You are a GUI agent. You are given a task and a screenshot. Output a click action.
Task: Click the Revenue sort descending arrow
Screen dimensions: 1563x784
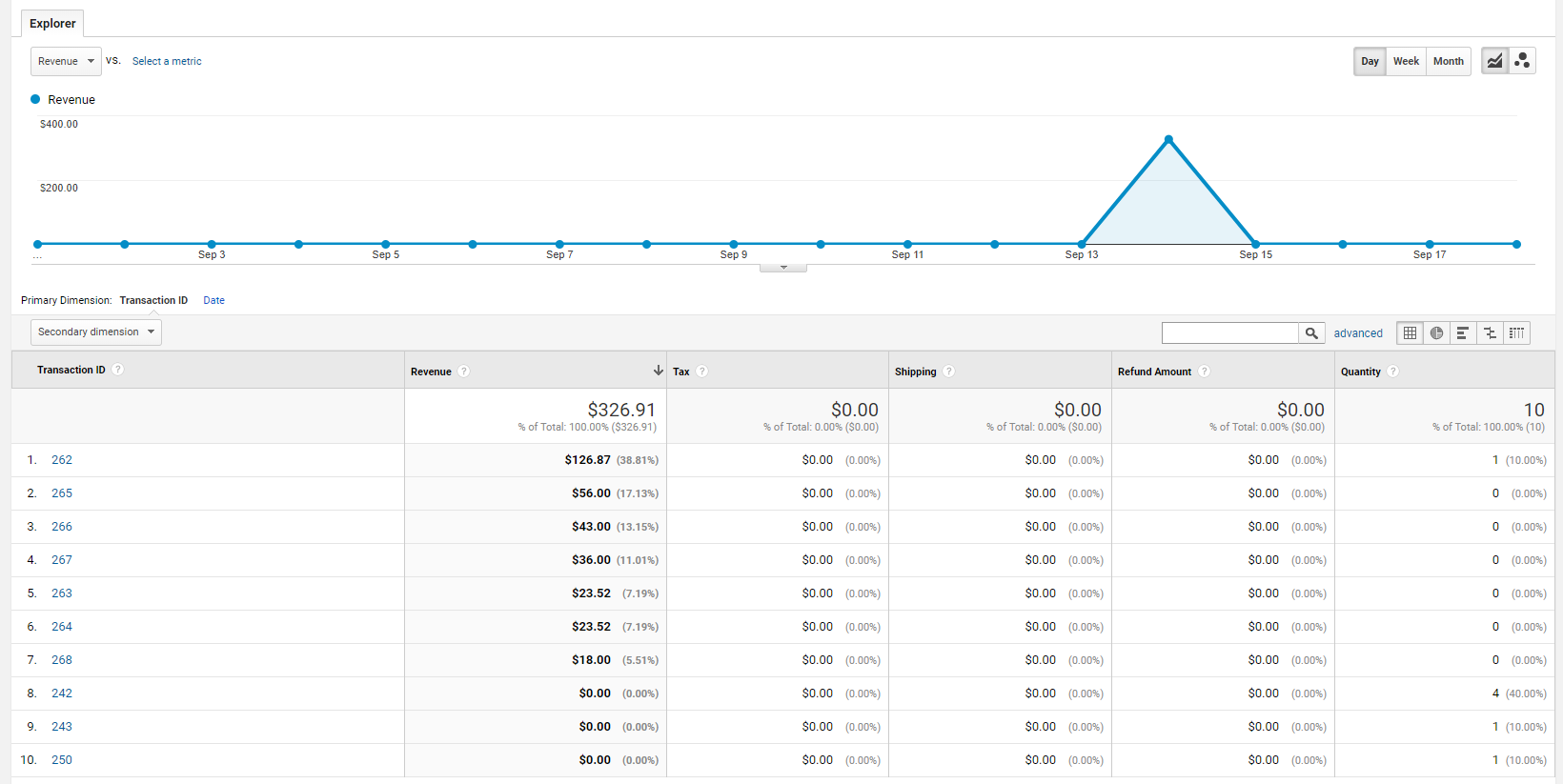[658, 371]
